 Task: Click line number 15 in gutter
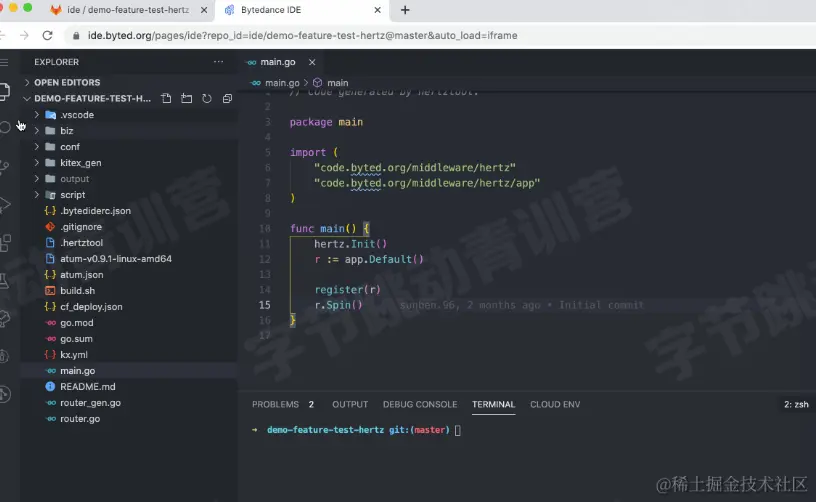click(x=264, y=305)
